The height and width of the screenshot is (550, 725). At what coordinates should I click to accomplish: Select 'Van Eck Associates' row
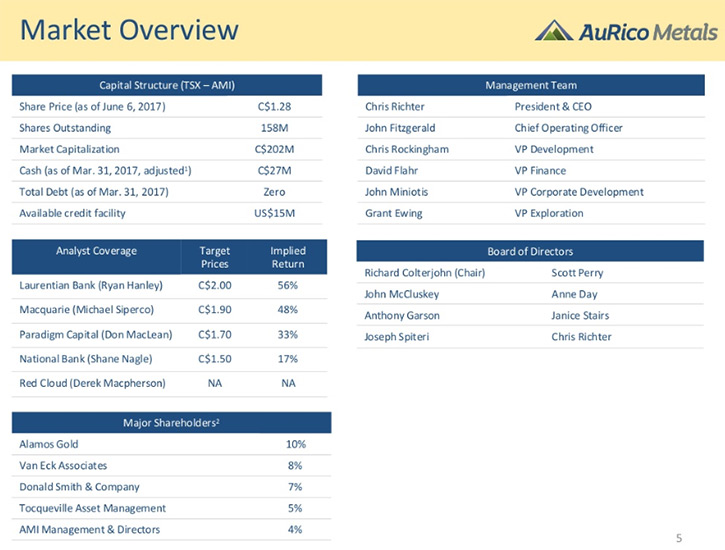(171, 465)
